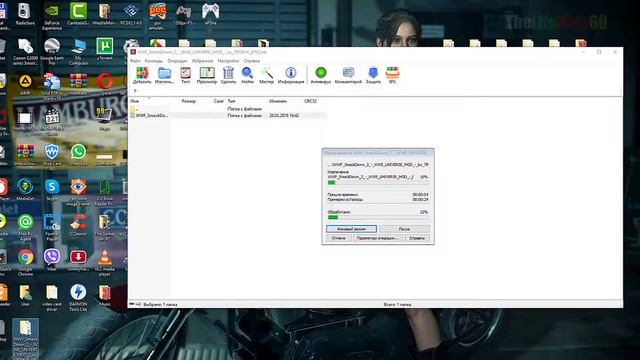Open the AIMP player desktop icon
The image size is (640, 360).
25,84
